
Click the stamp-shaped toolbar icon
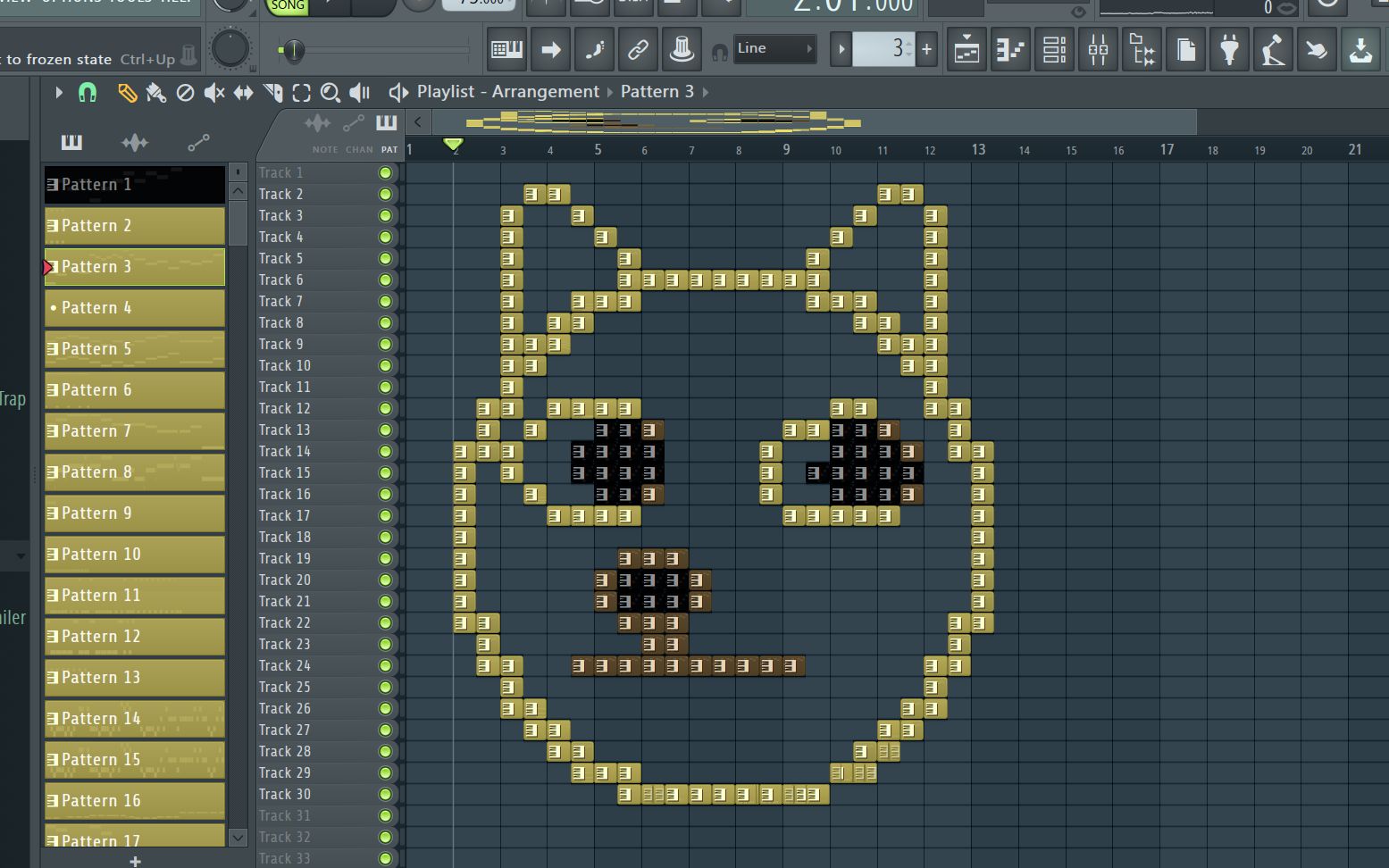coord(682,49)
